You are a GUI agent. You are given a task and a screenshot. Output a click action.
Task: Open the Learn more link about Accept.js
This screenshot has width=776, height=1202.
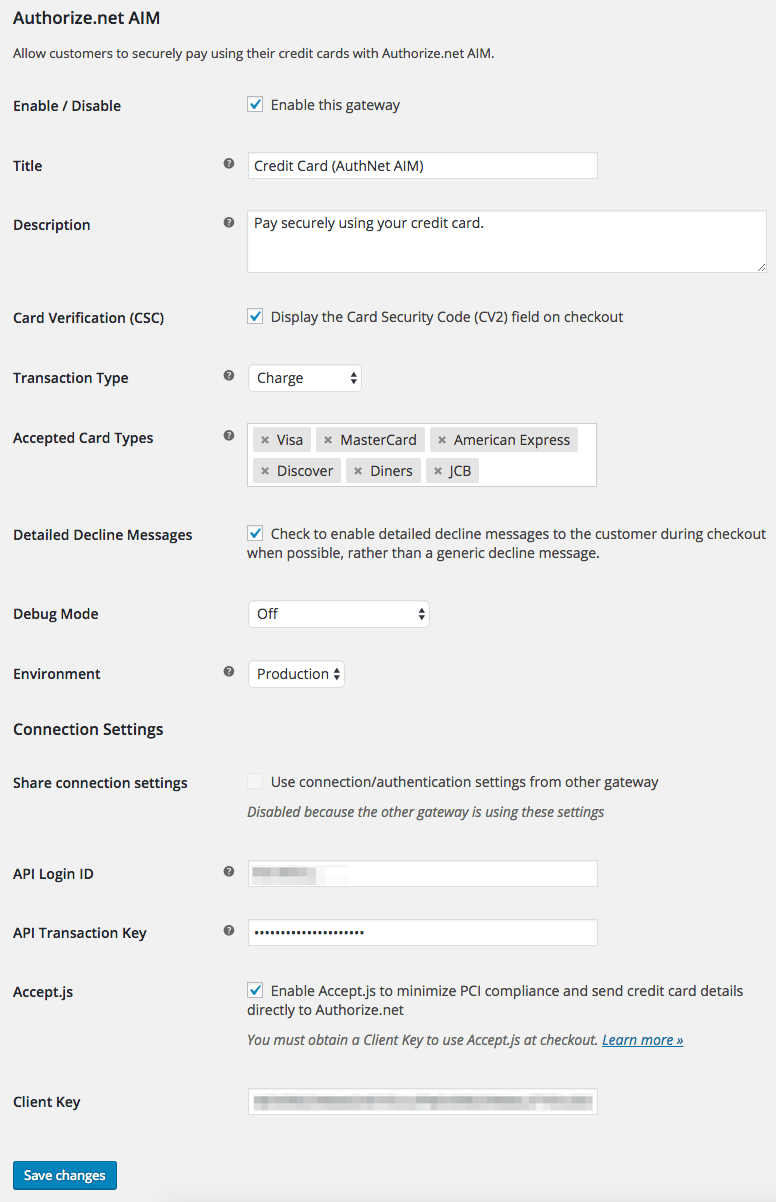tap(641, 1039)
